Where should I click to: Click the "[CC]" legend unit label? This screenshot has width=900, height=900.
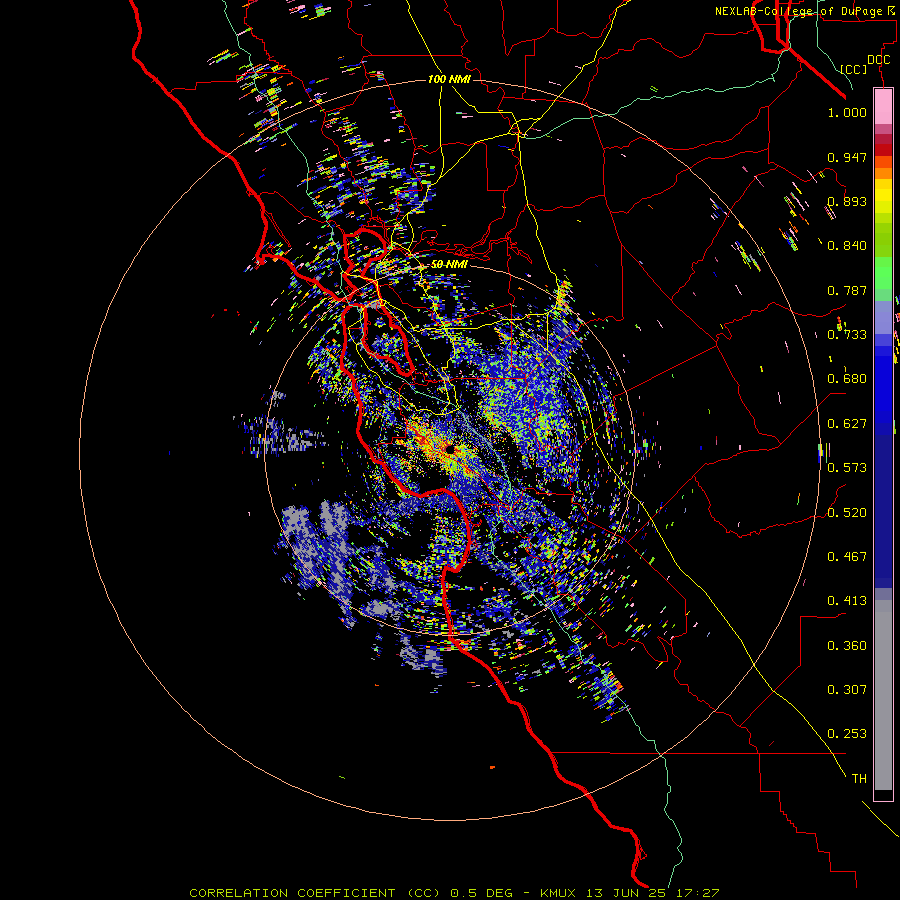(x=854, y=69)
